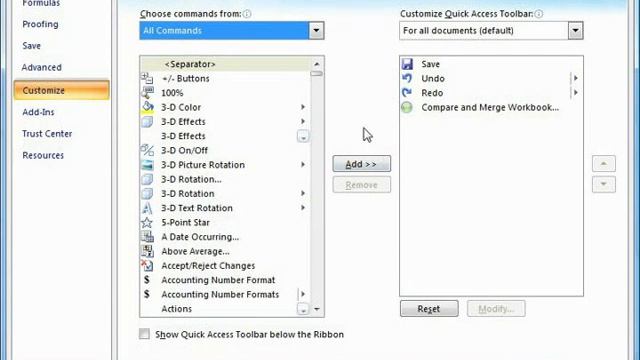Image resolution: width=640 pixels, height=360 pixels.
Task: Click the commands list scrollbar thumb
Action: tap(316, 74)
